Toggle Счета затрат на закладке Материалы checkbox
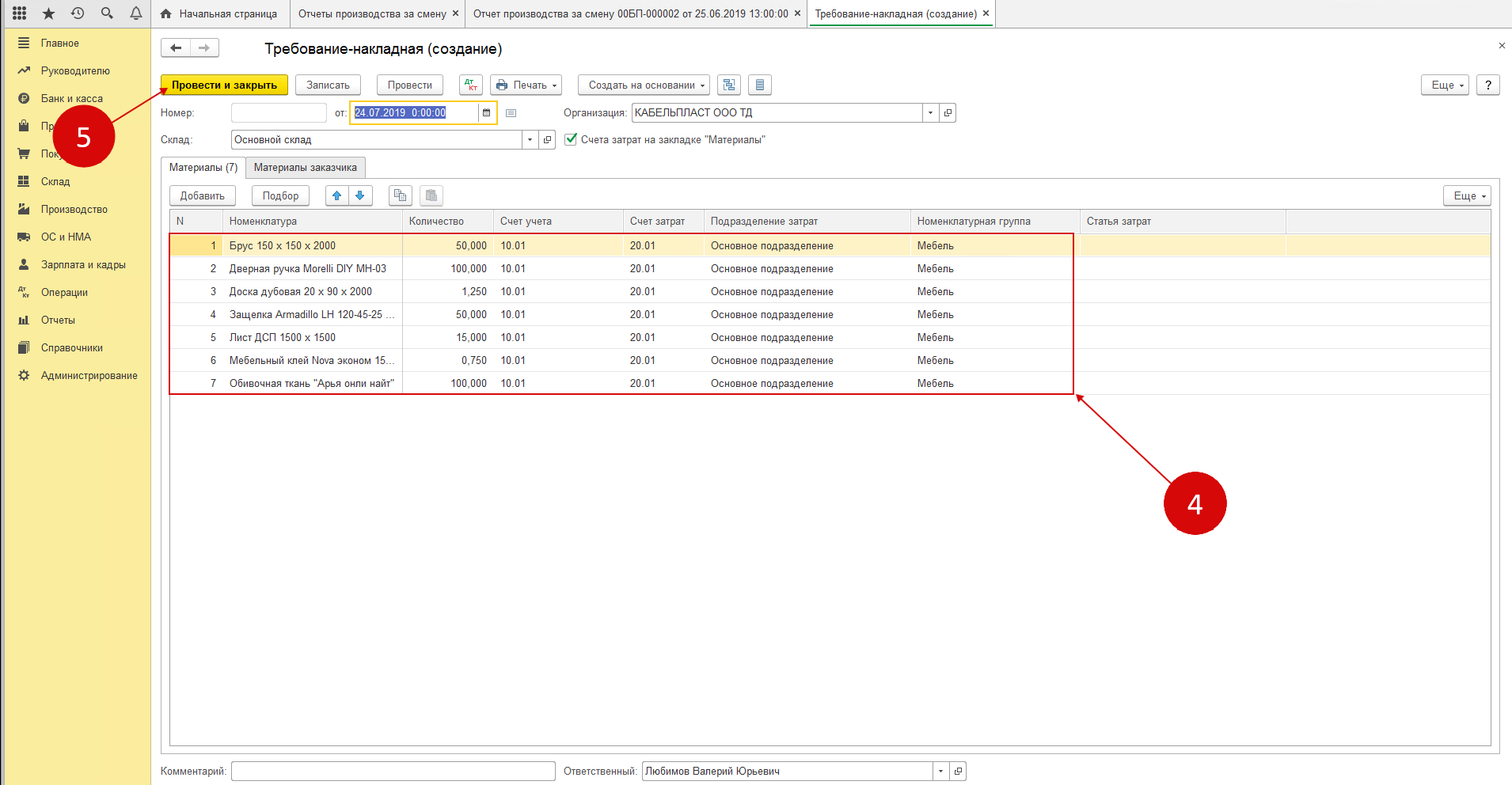The image size is (1512, 785). pos(571,139)
